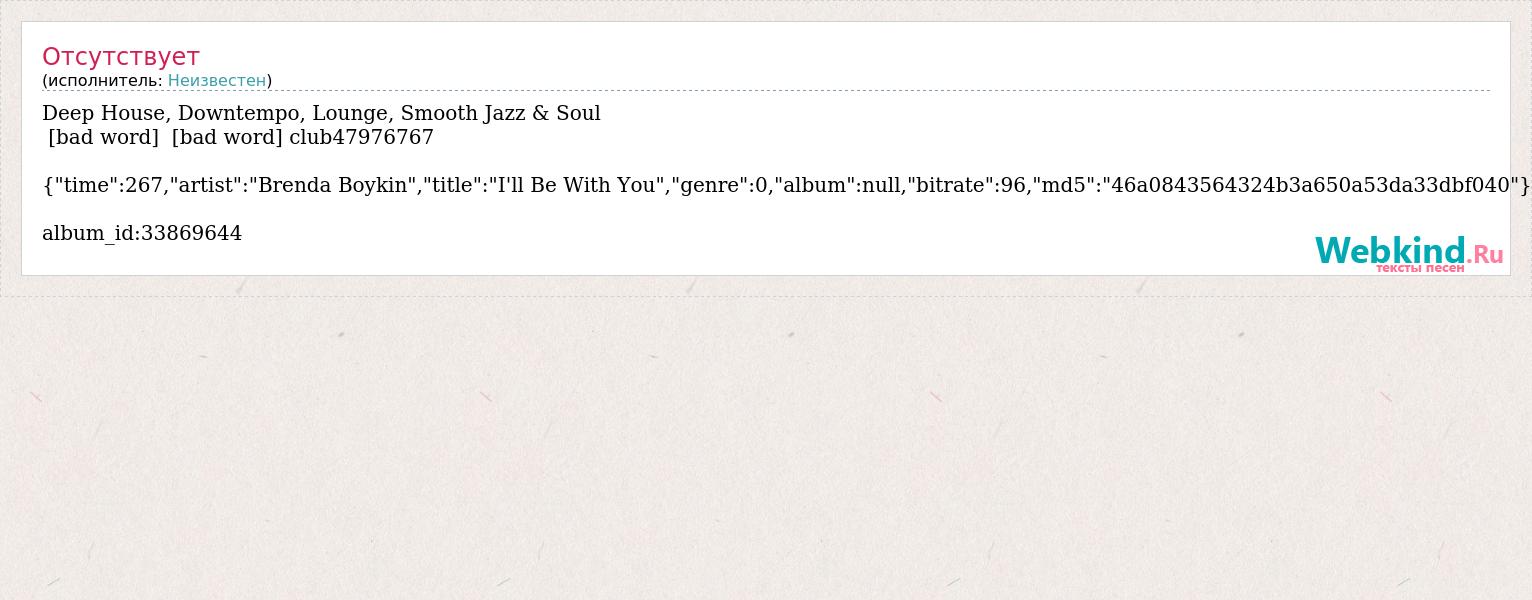The width and height of the screenshot is (1532, 600).
Task: Click the album_id:33869644 line
Action: click(142, 233)
